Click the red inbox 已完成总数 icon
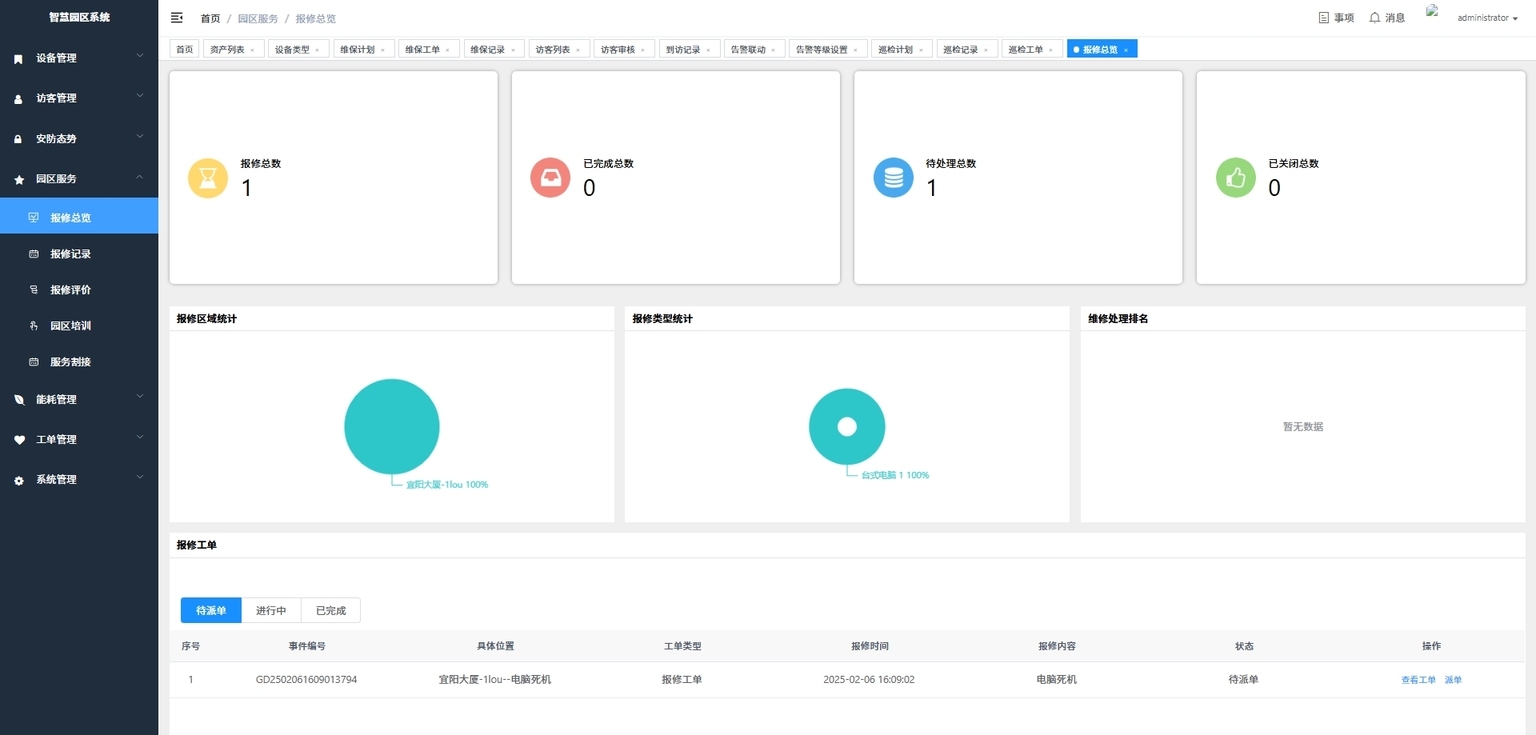 pyautogui.click(x=550, y=178)
